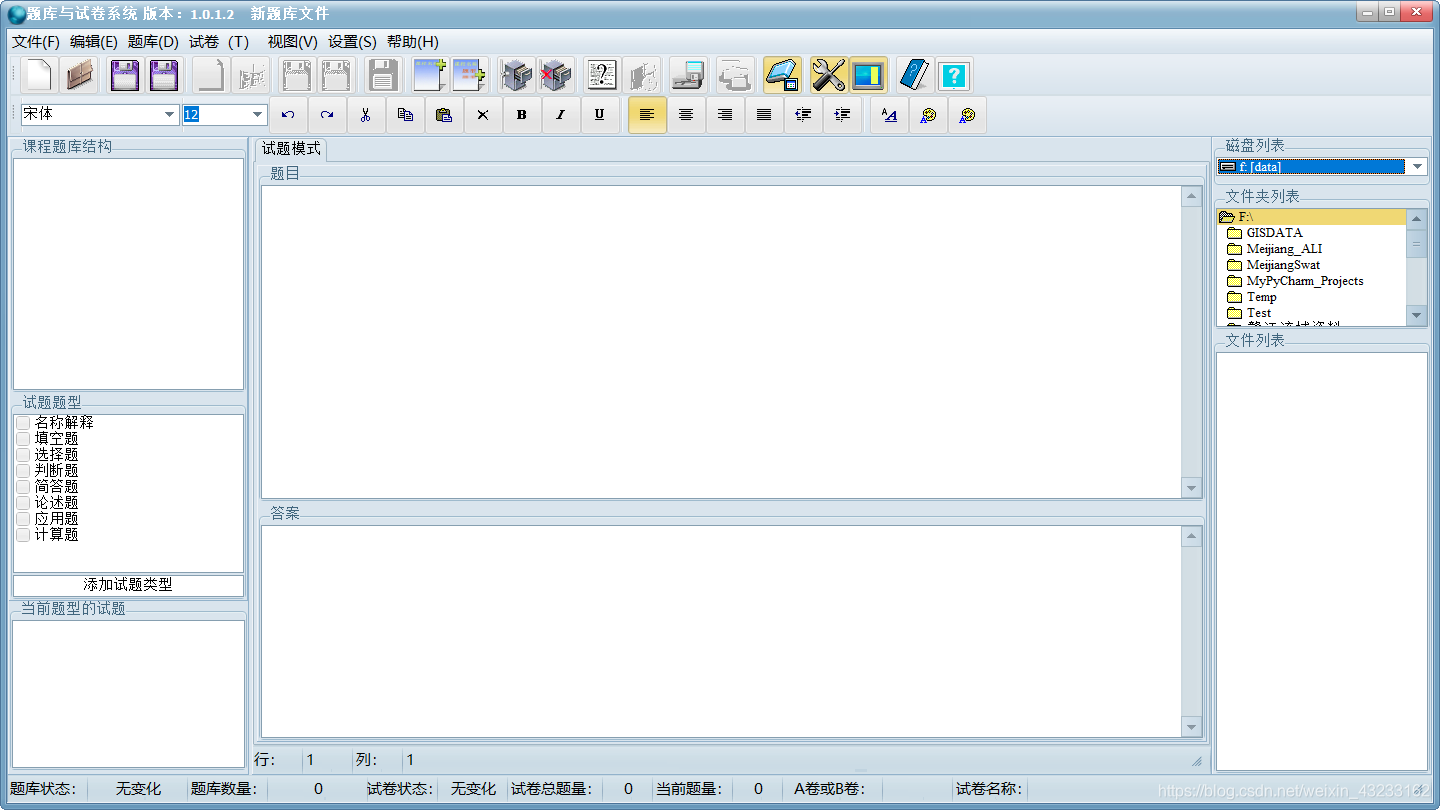Select the F:\ root folder
Viewport: 1440px width, 810px height.
coord(1311,217)
